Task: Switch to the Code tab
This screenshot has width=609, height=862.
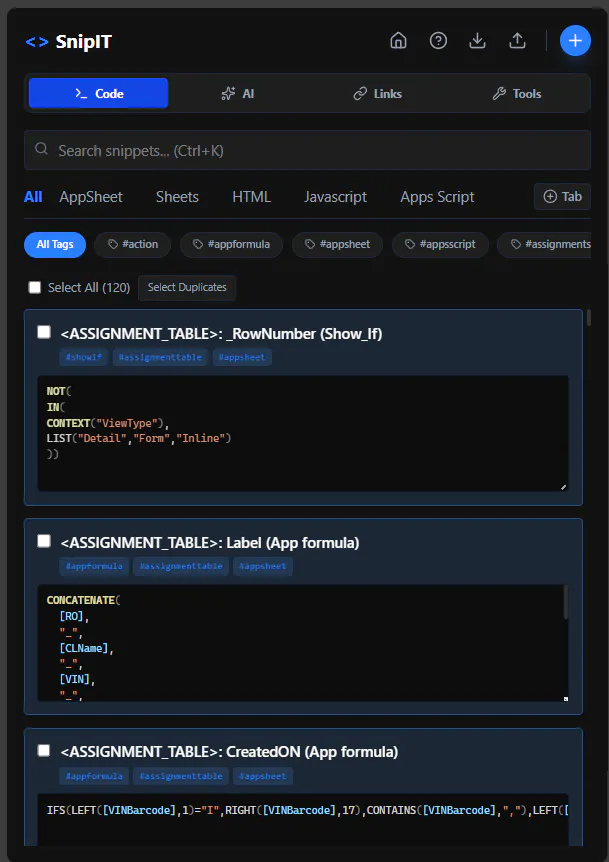Action: pyautogui.click(x=98, y=93)
